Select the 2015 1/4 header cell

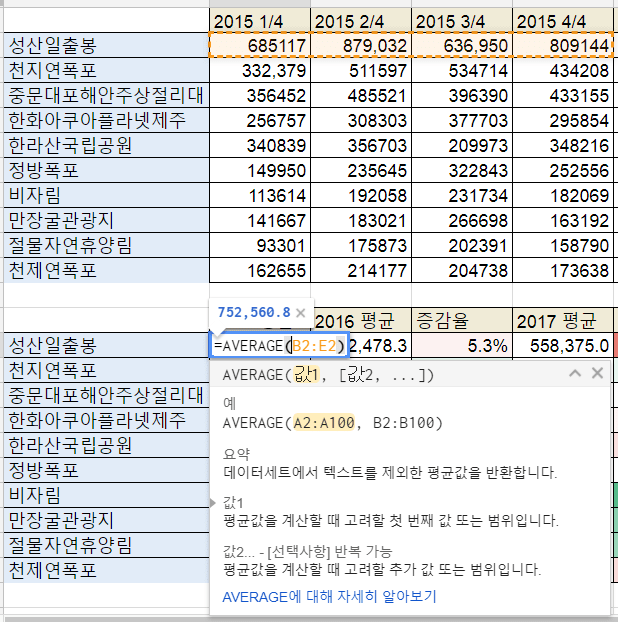point(260,21)
